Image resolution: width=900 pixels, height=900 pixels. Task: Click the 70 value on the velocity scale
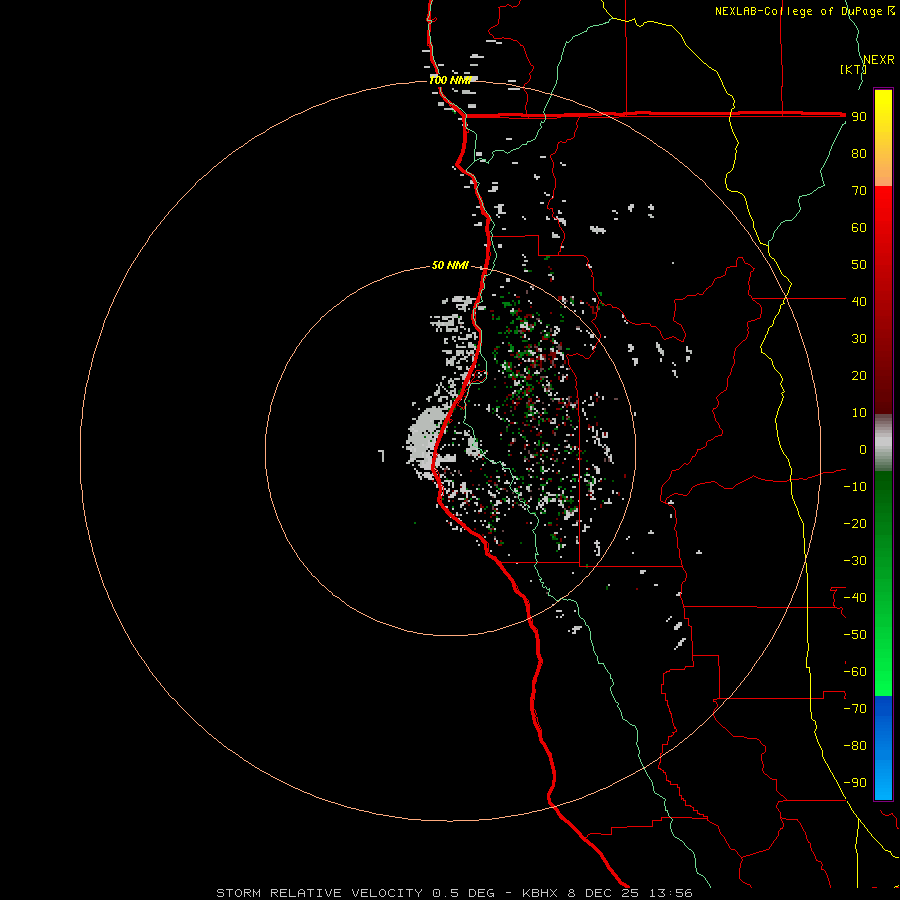(859, 191)
